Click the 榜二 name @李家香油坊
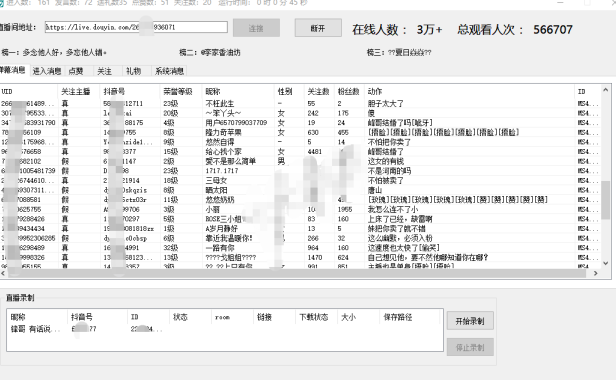 [x=220, y=52]
